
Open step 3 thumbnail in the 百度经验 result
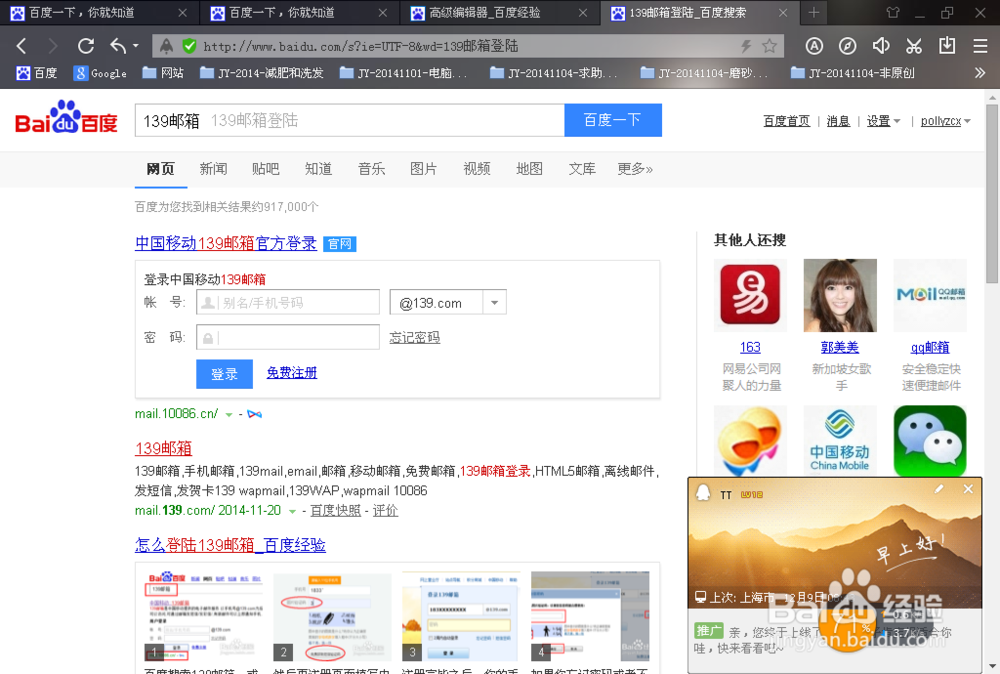461,617
